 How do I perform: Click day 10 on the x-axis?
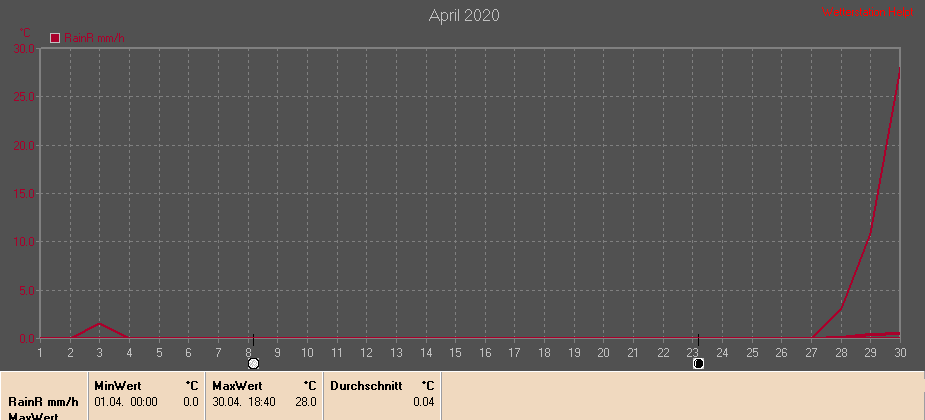tap(307, 353)
